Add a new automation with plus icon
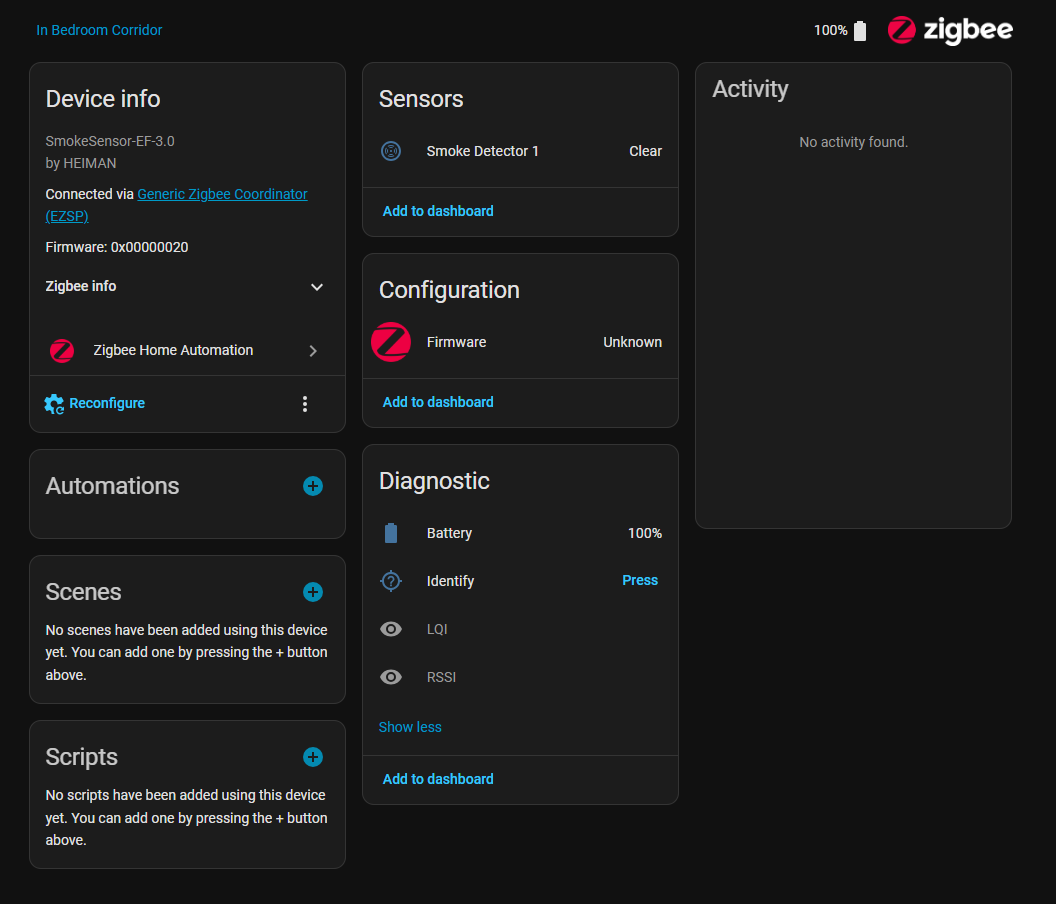The height and width of the screenshot is (904, 1056). point(313,486)
